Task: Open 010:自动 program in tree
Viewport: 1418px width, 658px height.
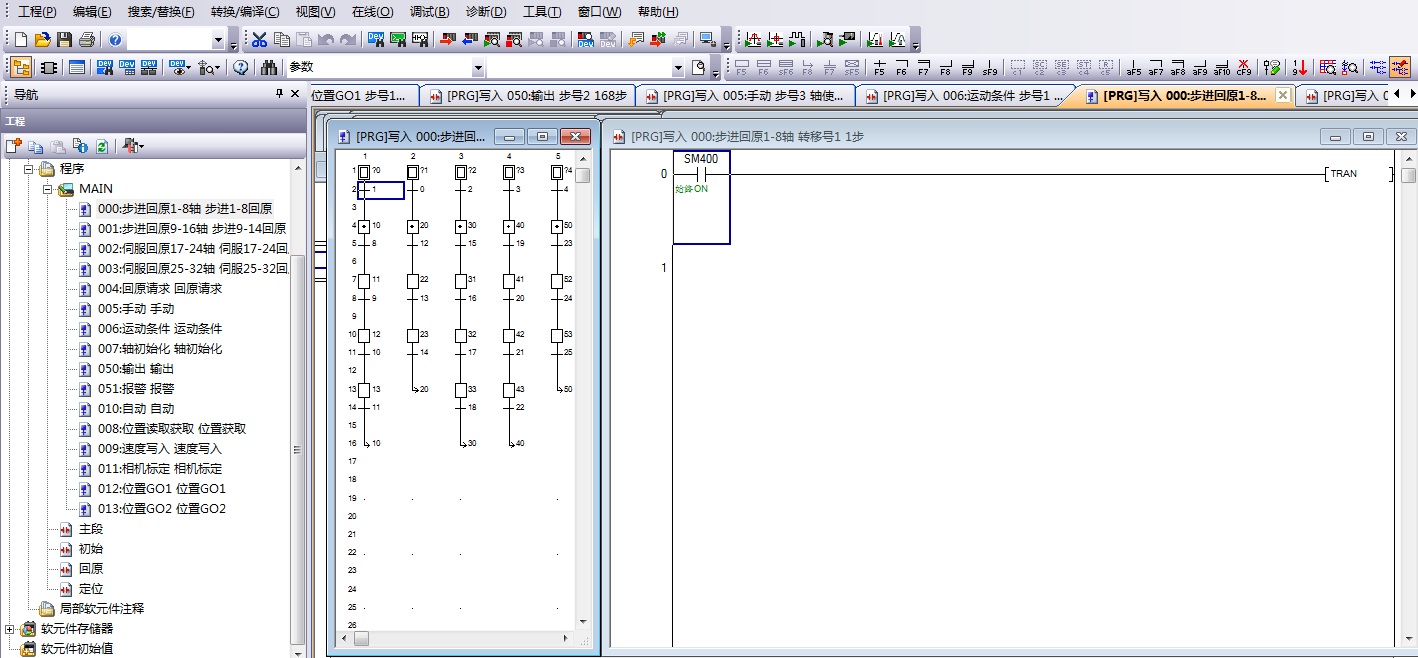Action: [136, 409]
